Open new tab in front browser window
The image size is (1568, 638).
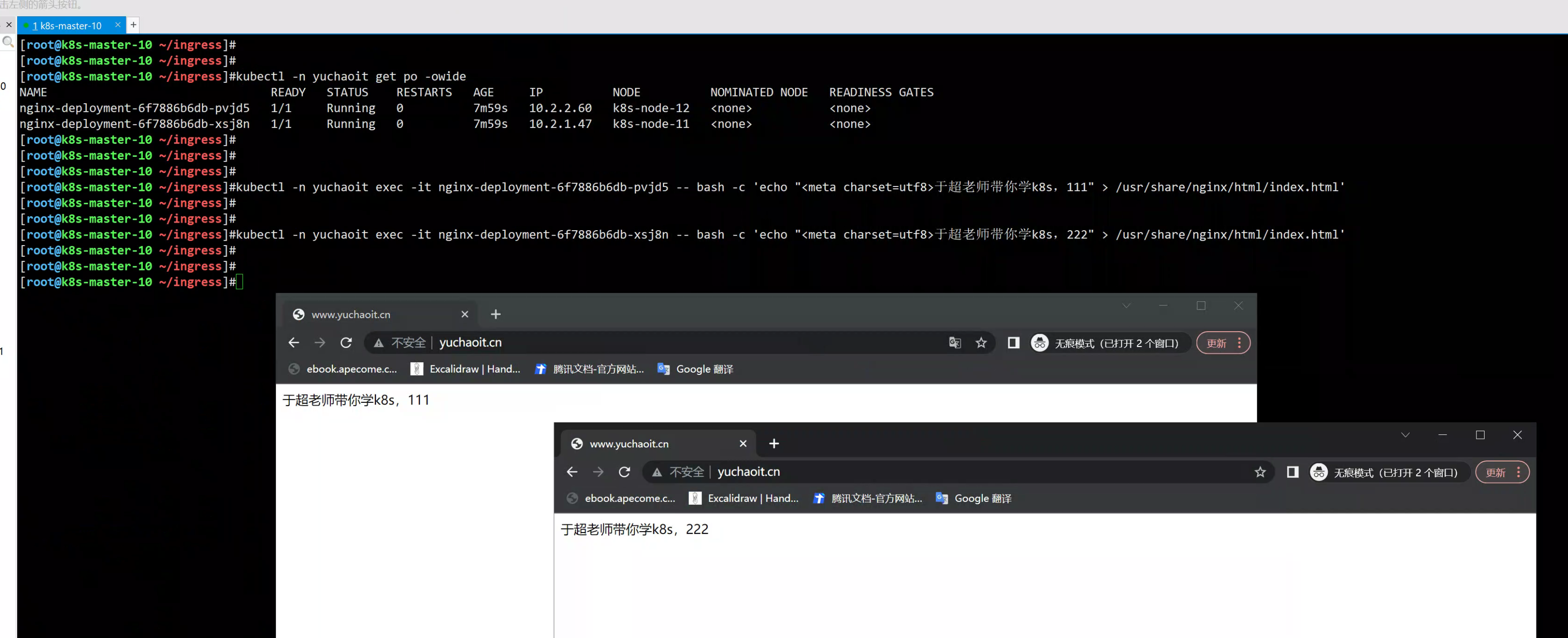[774, 444]
